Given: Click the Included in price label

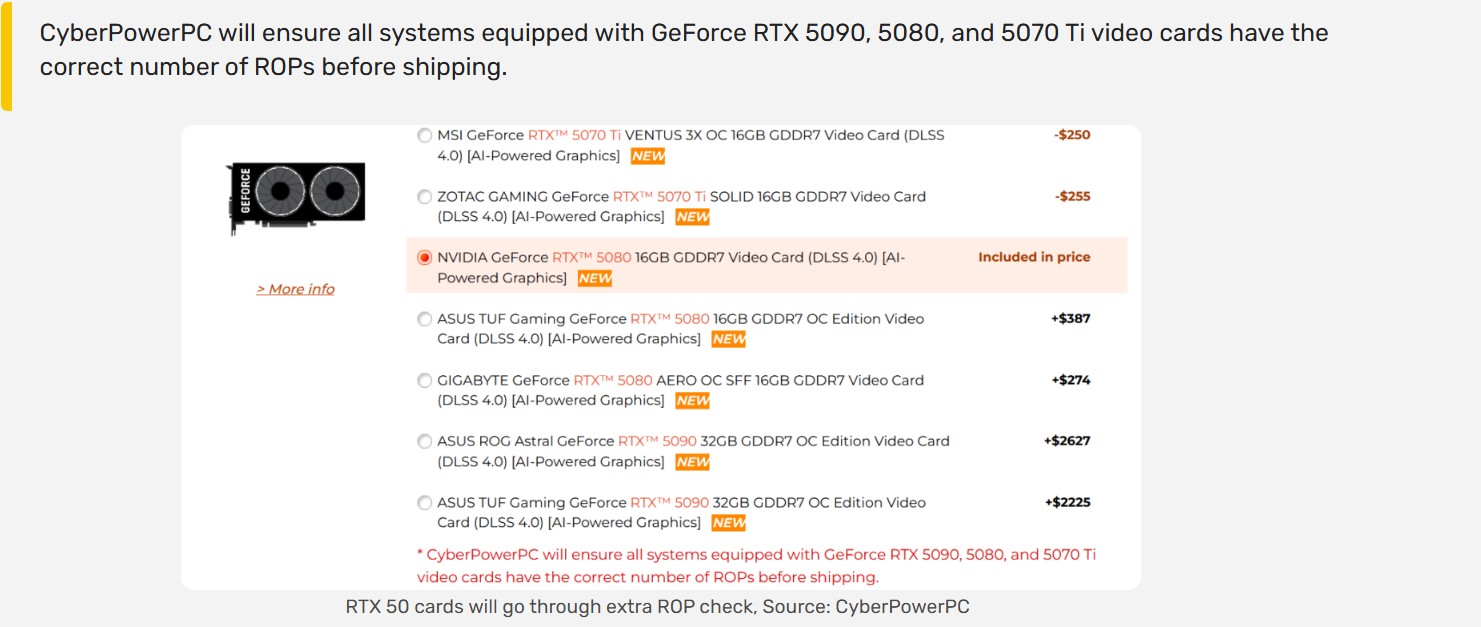Looking at the screenshot, I should [x=1033, y=257].
